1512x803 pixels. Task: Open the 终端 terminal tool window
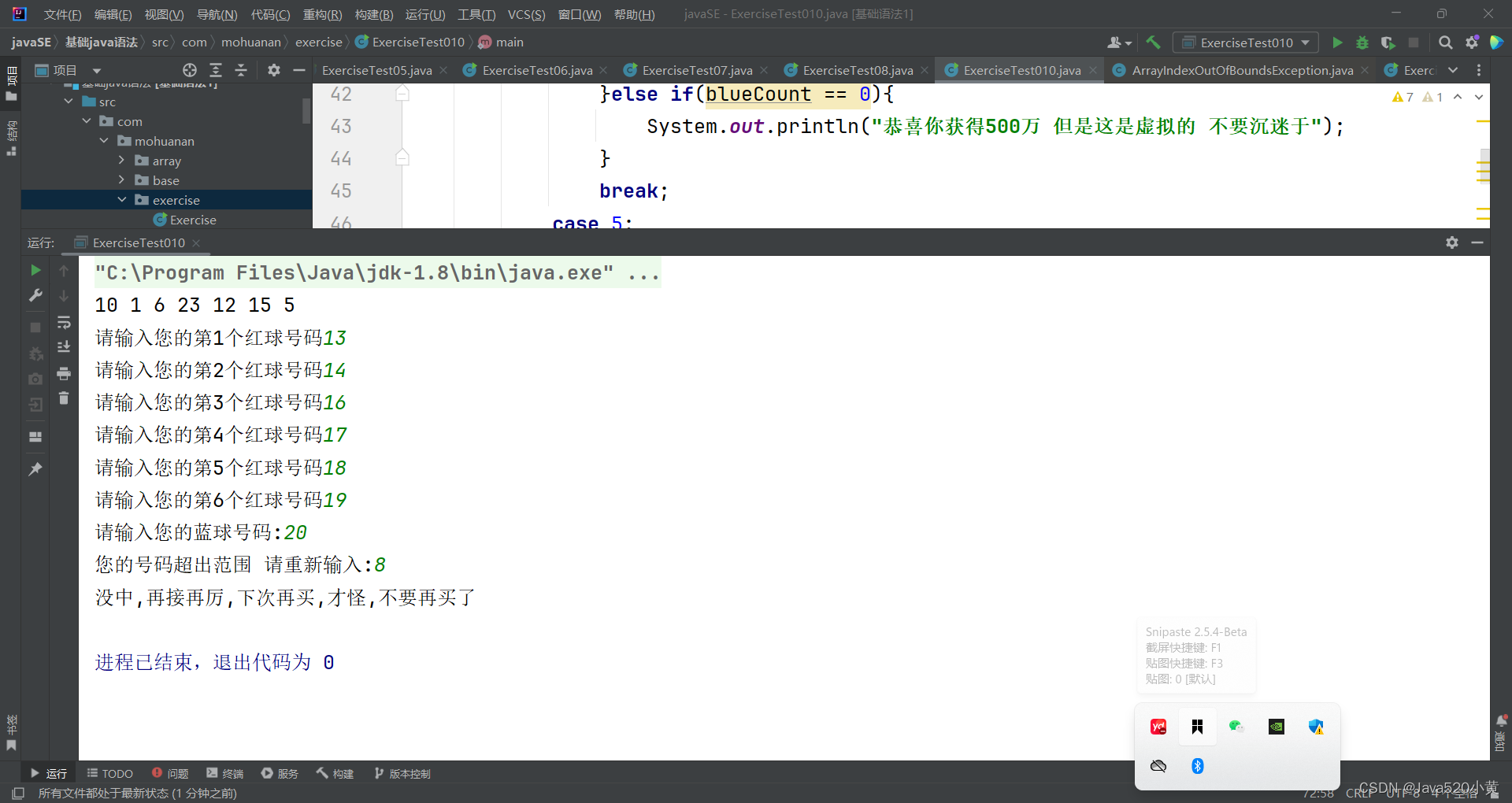(x=225, y=774)
